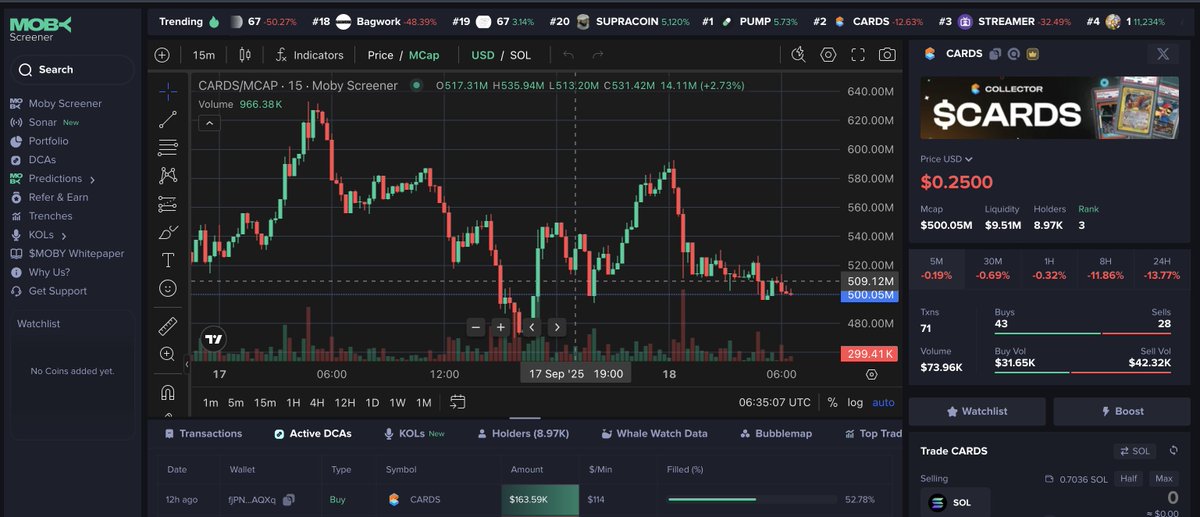1200x517 pixels.
Task: Open the go-to-date calendar icon
Action: pos(458,402)
